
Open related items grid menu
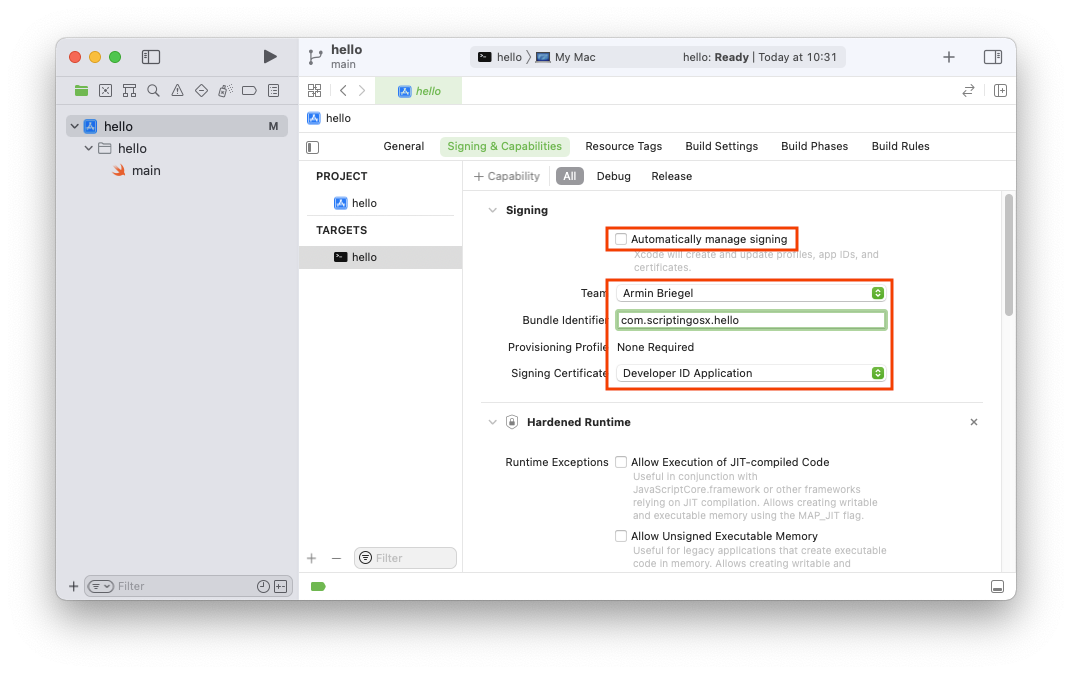click(x=314, y=90)
